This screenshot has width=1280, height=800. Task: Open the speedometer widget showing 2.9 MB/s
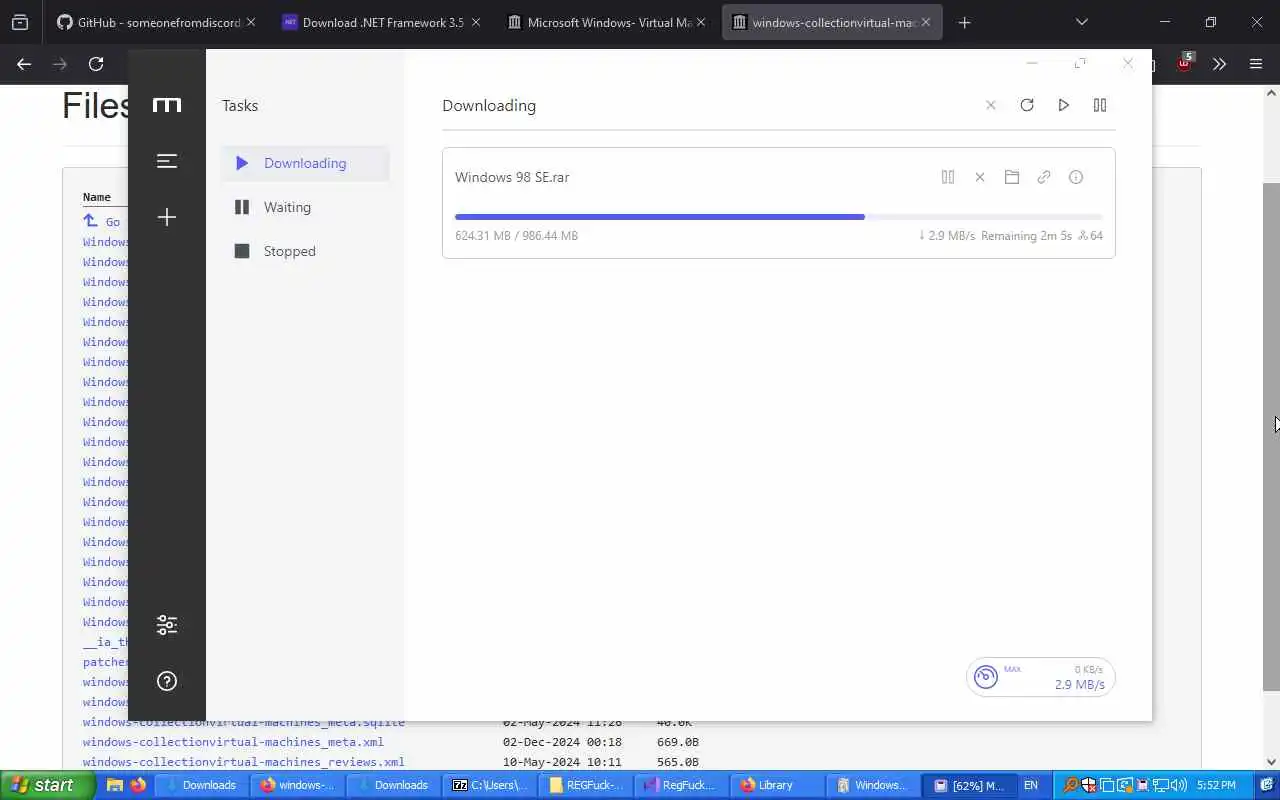pyautogui.click(x=1040, y=677)
